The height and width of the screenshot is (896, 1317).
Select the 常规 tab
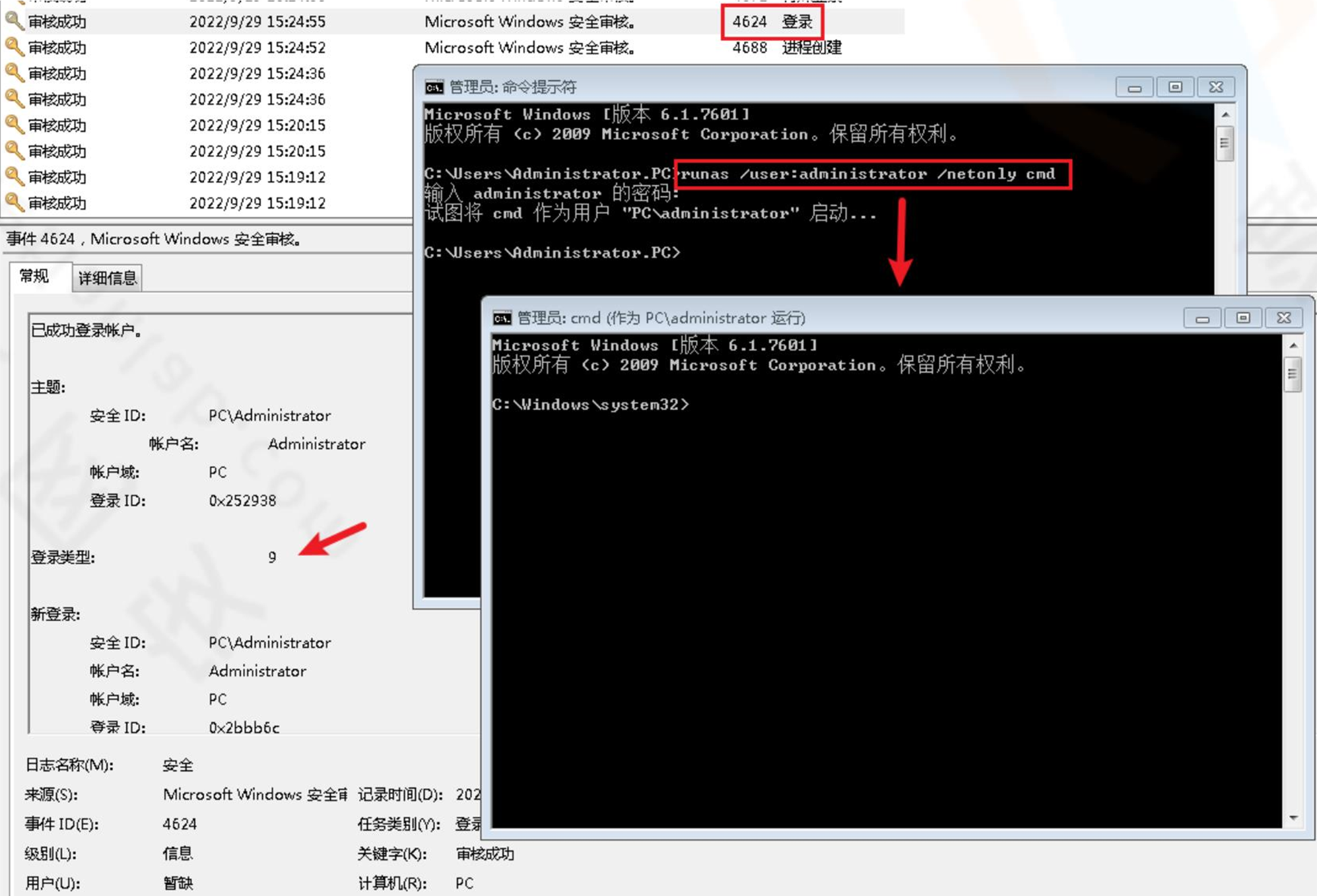[x=34, y=277]
